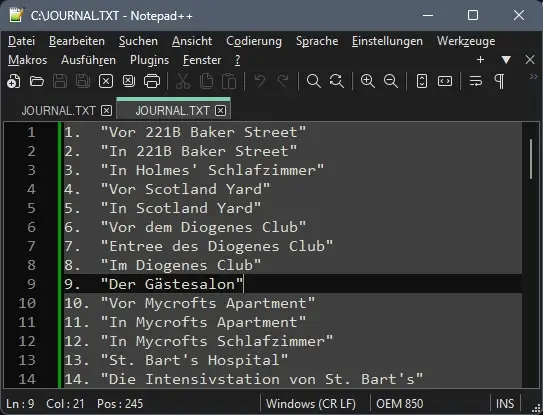Open the Codierung menu
Screen dimensions: 543x415
click(254, 41)
